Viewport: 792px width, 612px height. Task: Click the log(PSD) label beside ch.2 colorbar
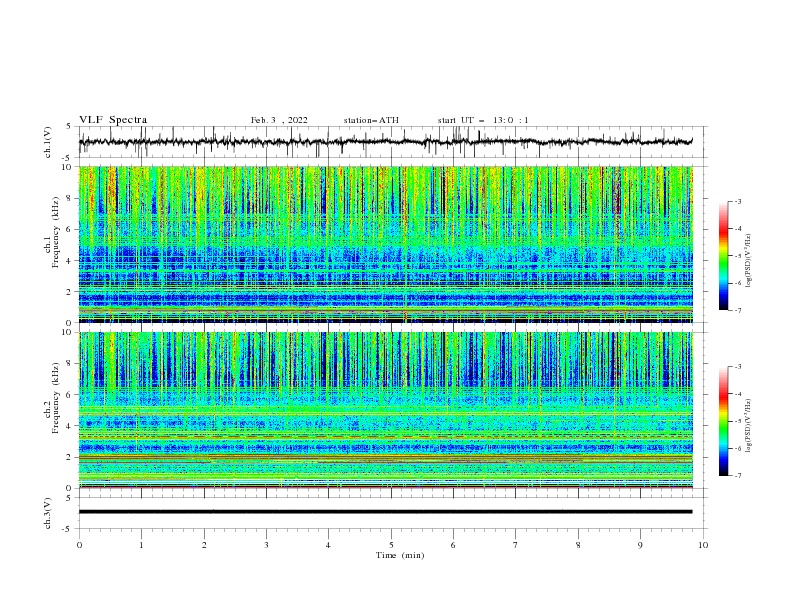pos(748,425)
